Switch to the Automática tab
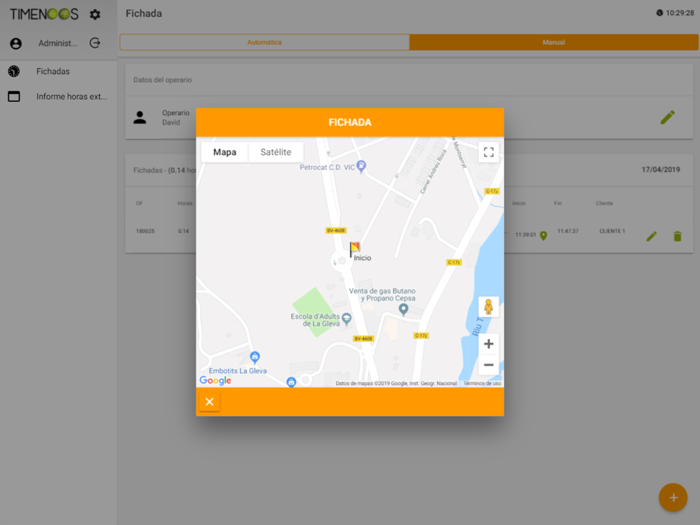700x525 pixels. pos(264,42)
